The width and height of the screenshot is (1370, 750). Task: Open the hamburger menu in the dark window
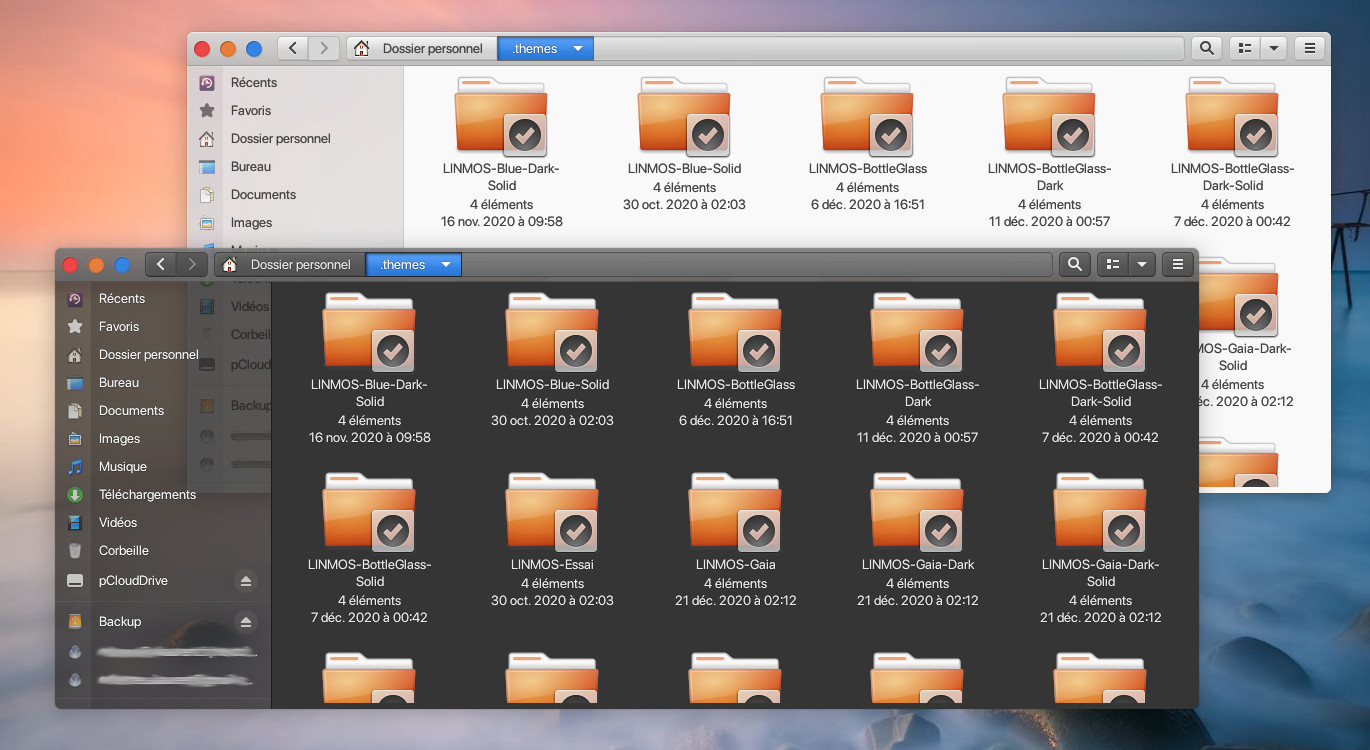coord(1178,265)
